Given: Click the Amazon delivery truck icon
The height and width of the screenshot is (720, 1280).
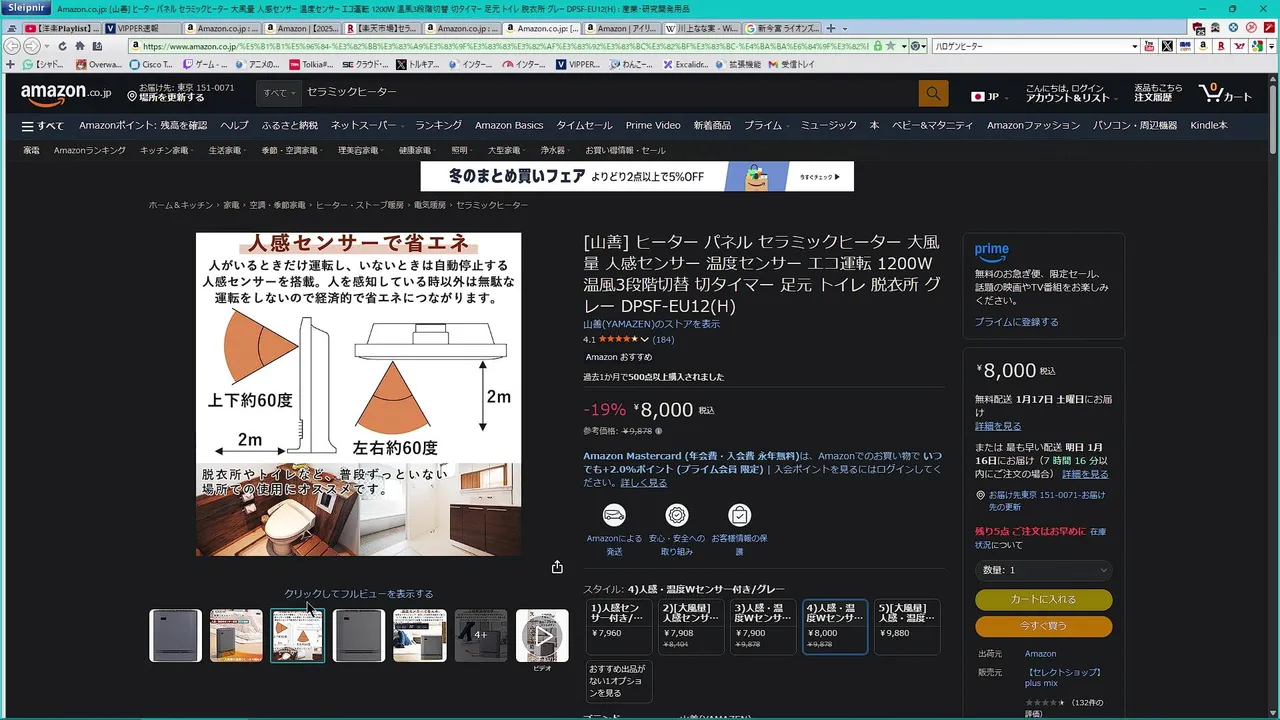Looking at the screenshot, I should pos(614,515).
